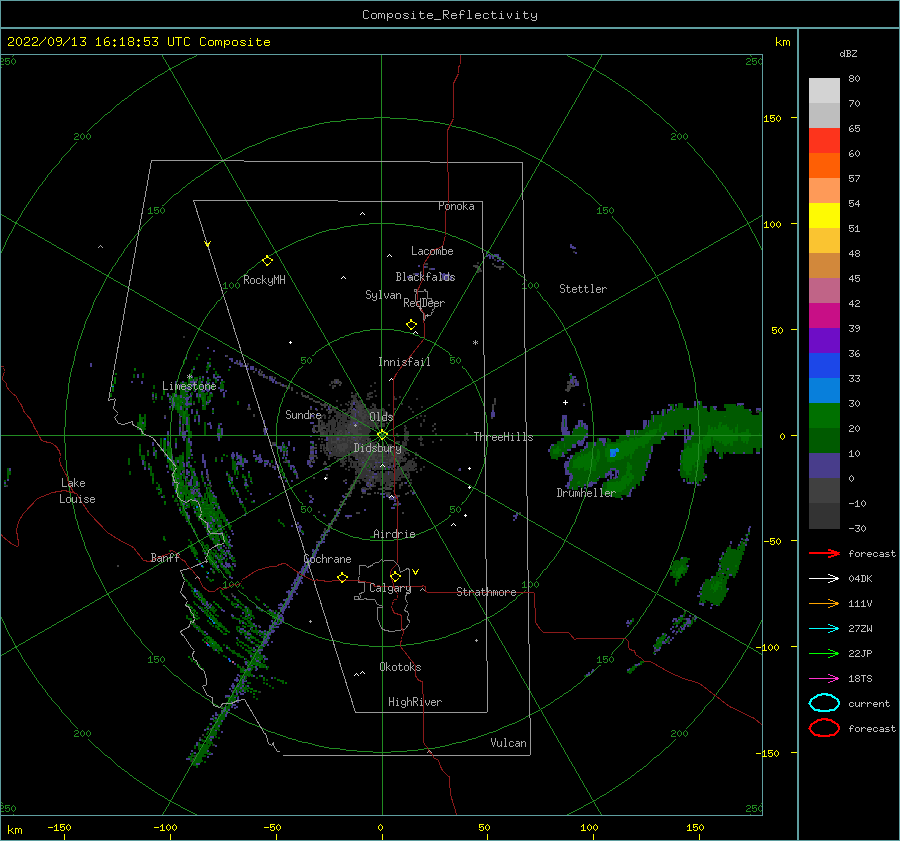The height and width of the screenshot is (841, 900).
Task: Select the orange 111V arrow legend icon
Action: tap(824, 603)
